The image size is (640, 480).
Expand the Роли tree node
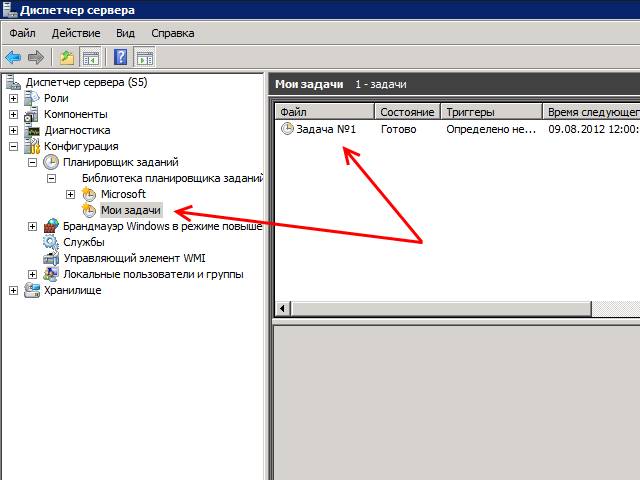[13, 98]
